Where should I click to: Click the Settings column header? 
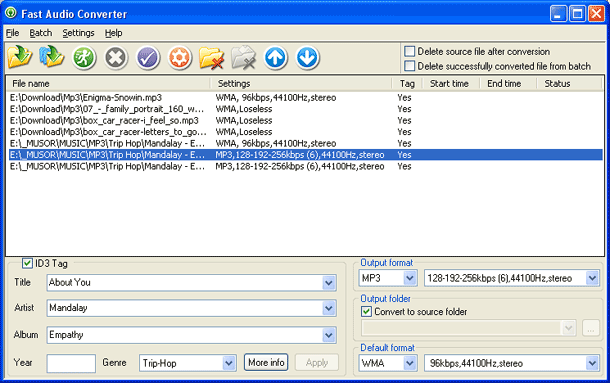pos(301,83)
